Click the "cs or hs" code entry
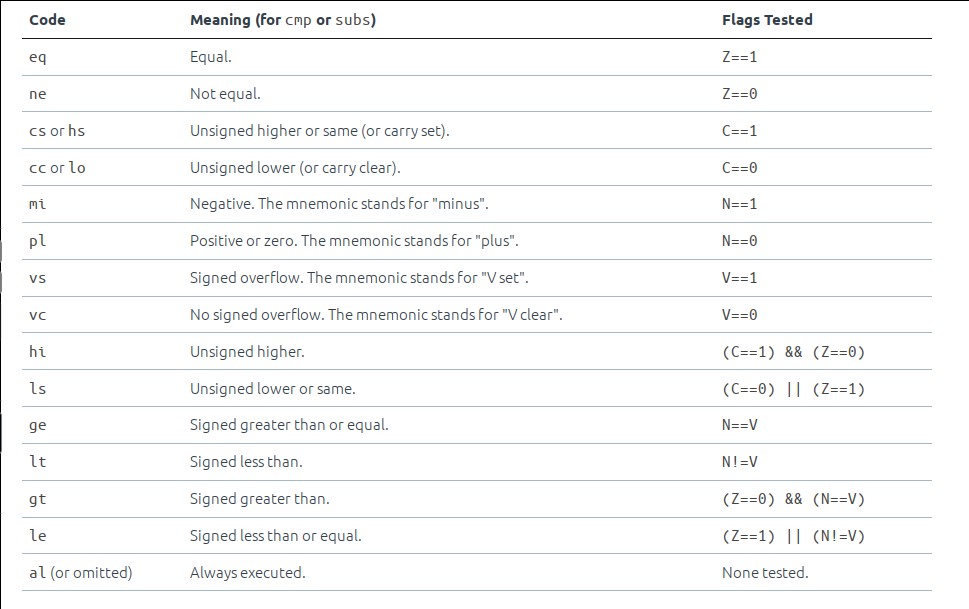 point(57,130)
